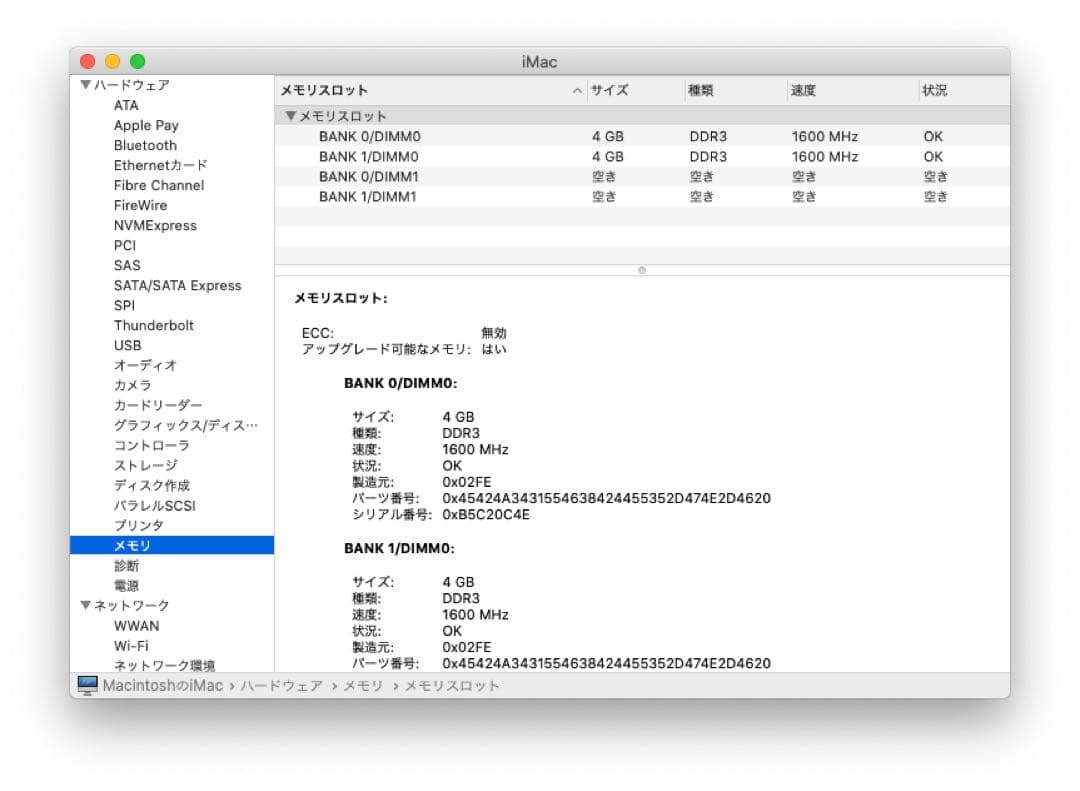The height and width of the screenshot is (791, 1080).
Task: Select オーディオ in sidebar
Action: click(x=145, y=365)
